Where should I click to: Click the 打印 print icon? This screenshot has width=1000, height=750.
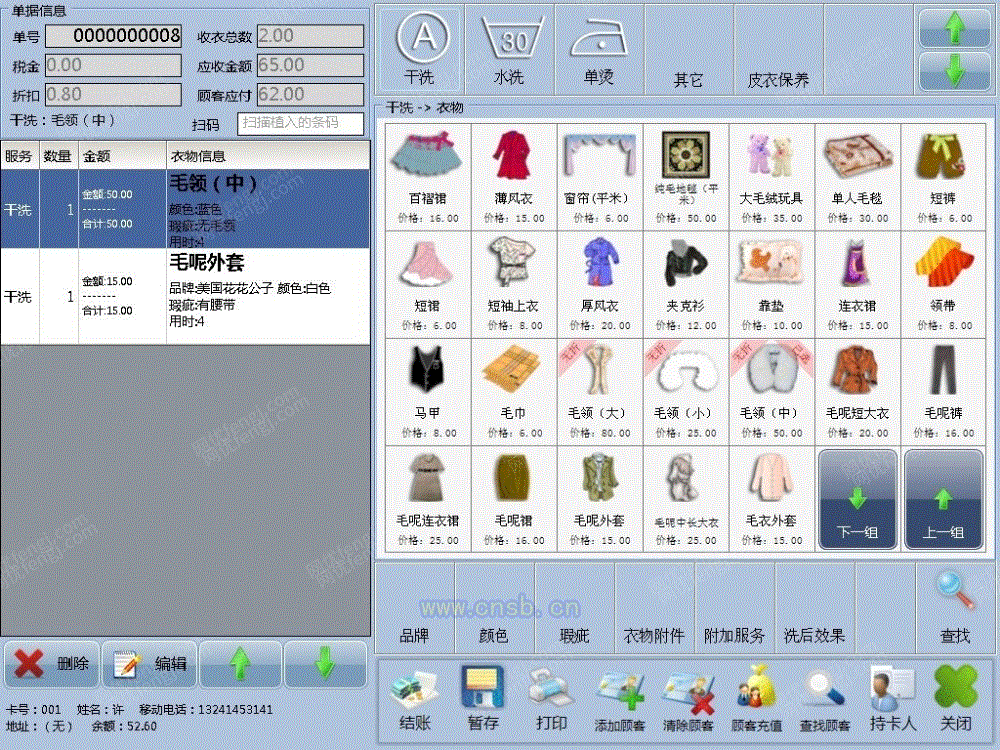pyautogui.click(x=552, y=700)
